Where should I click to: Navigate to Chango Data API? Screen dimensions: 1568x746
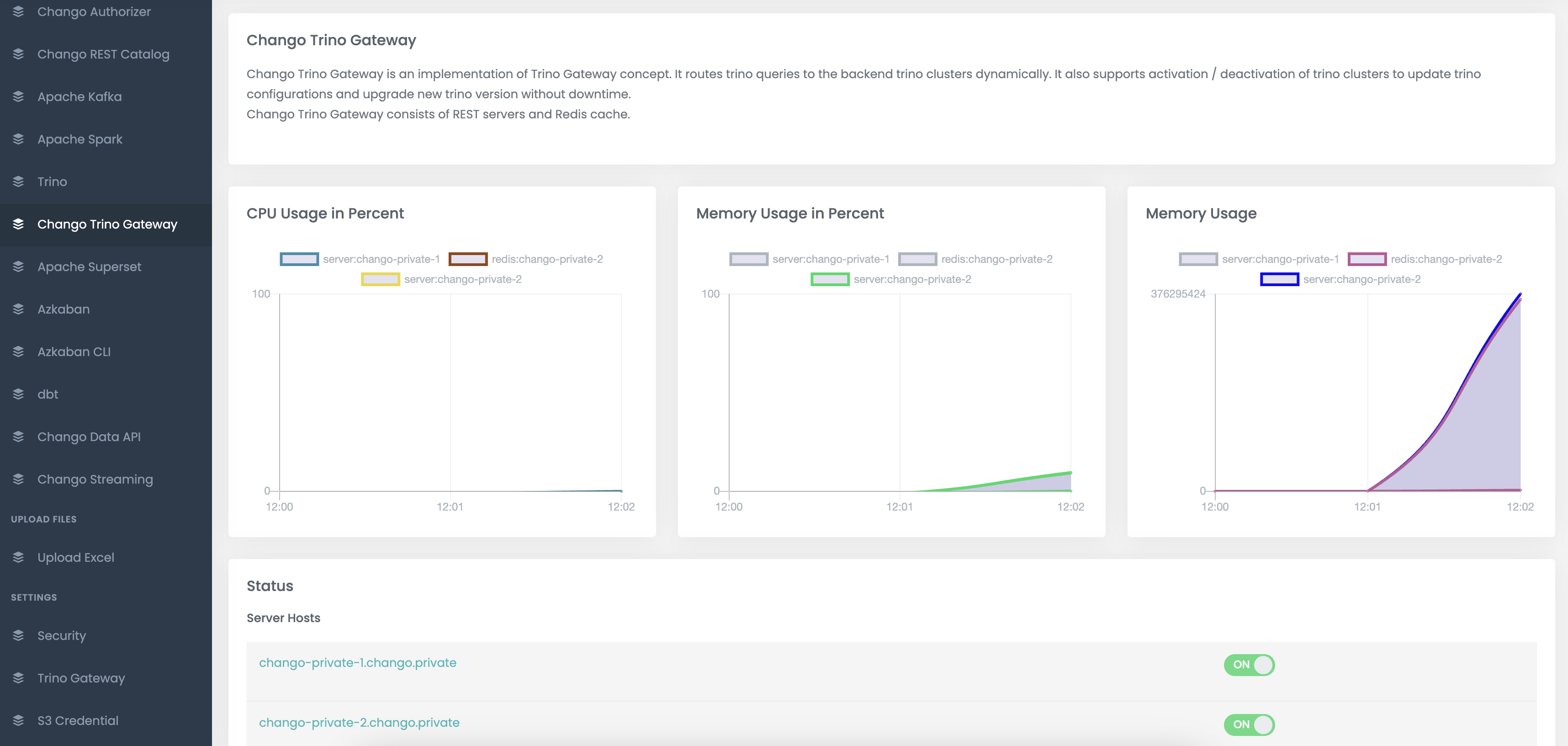click(106, 437)
